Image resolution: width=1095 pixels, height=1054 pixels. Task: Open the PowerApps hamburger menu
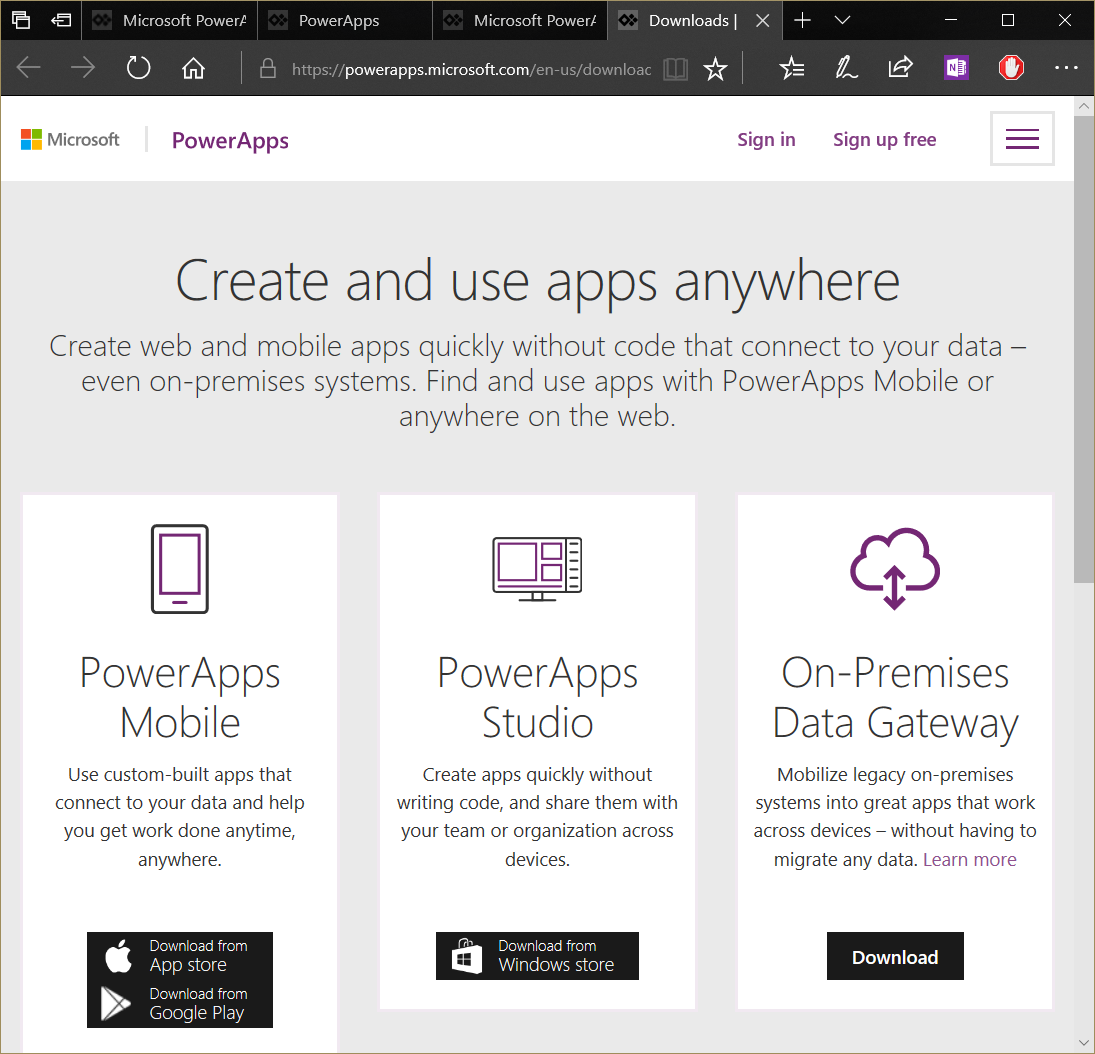(1022, 139)
